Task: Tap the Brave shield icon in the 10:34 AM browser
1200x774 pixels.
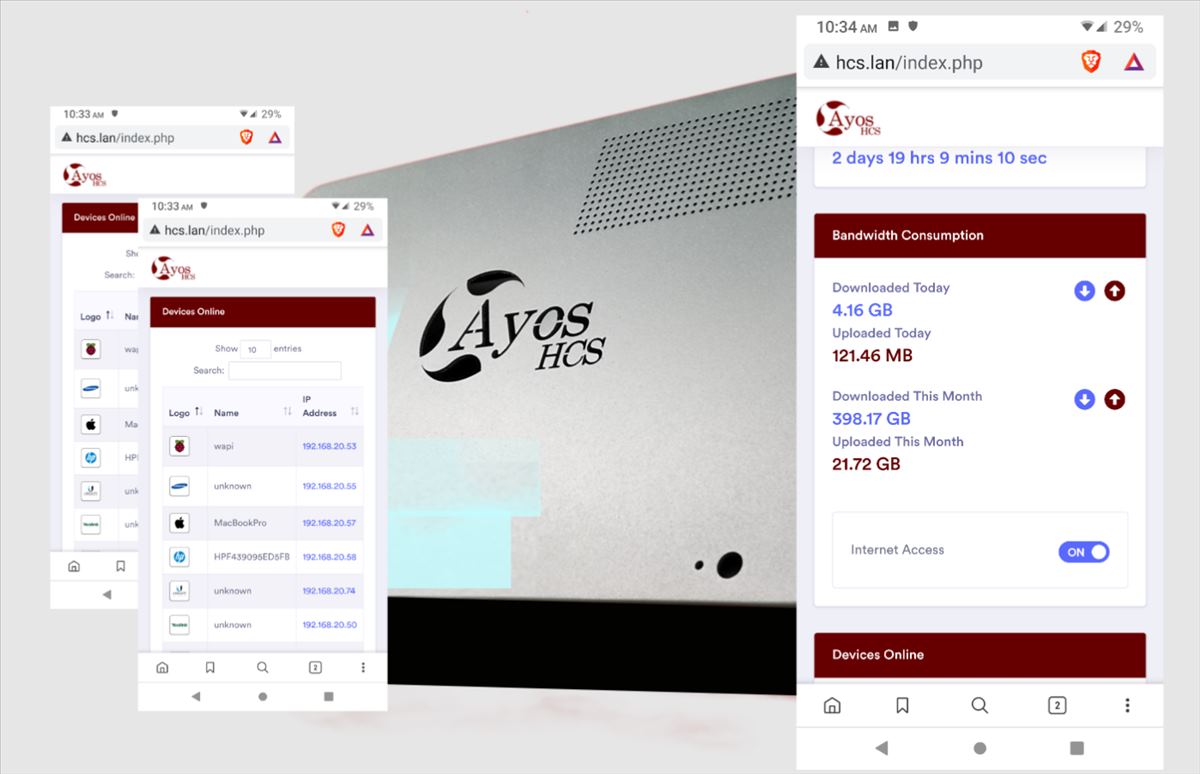Action: pyautogui.click(x=1090, y=62)
